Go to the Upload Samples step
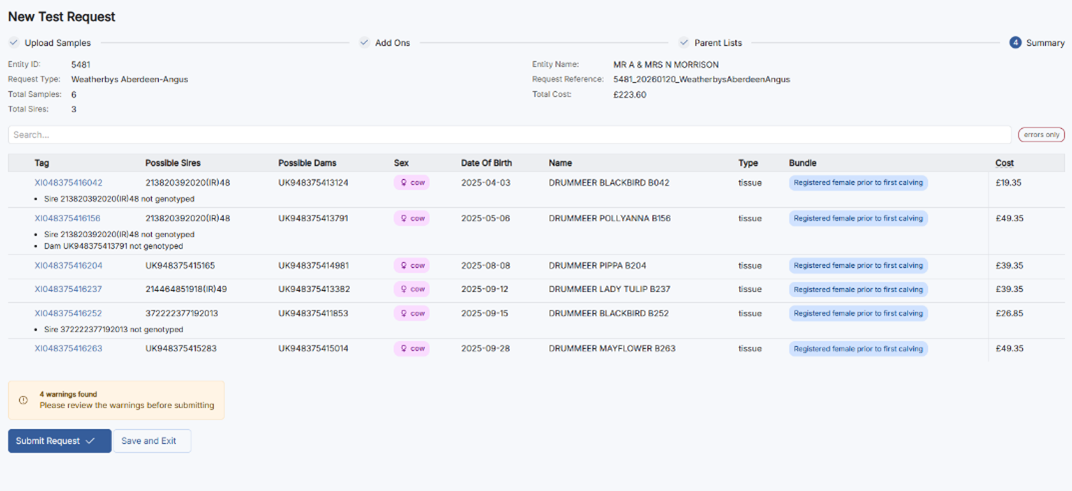 pyautogui.click(x=57, y=42)
